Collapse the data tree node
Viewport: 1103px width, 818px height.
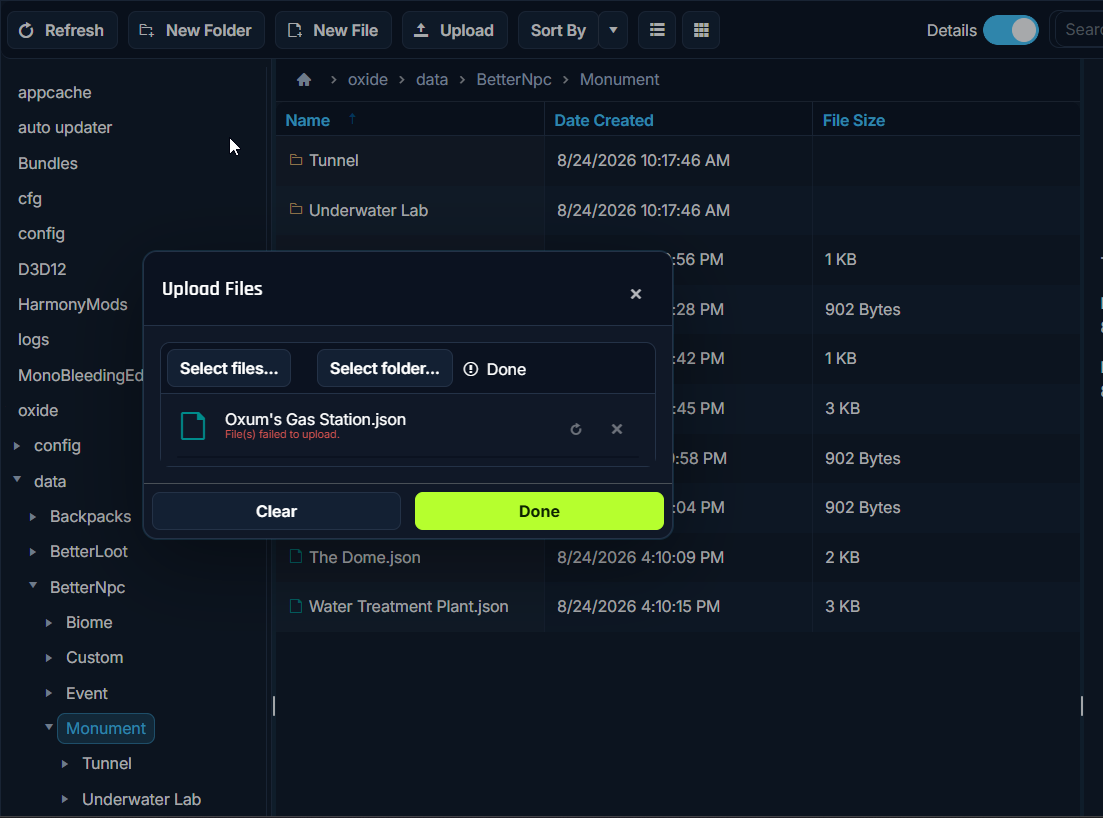point(17,480)
